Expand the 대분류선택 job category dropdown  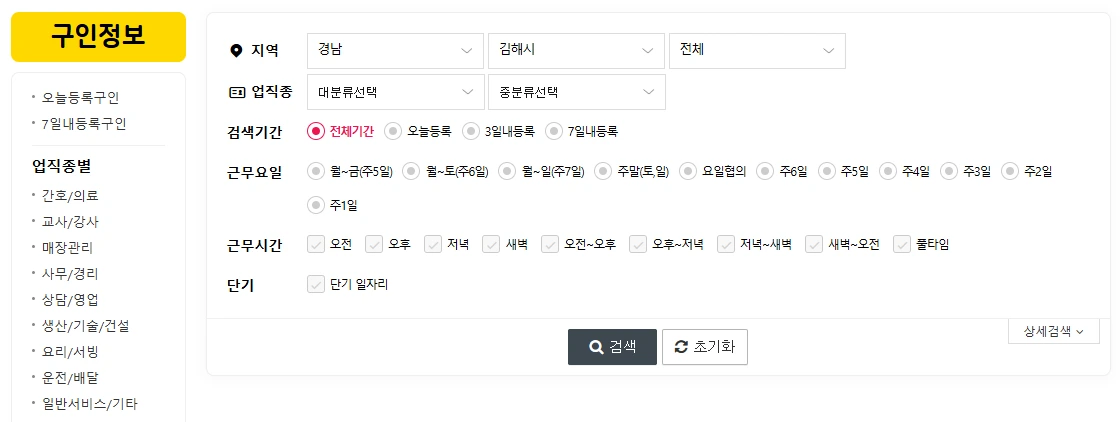click(396, 92)
